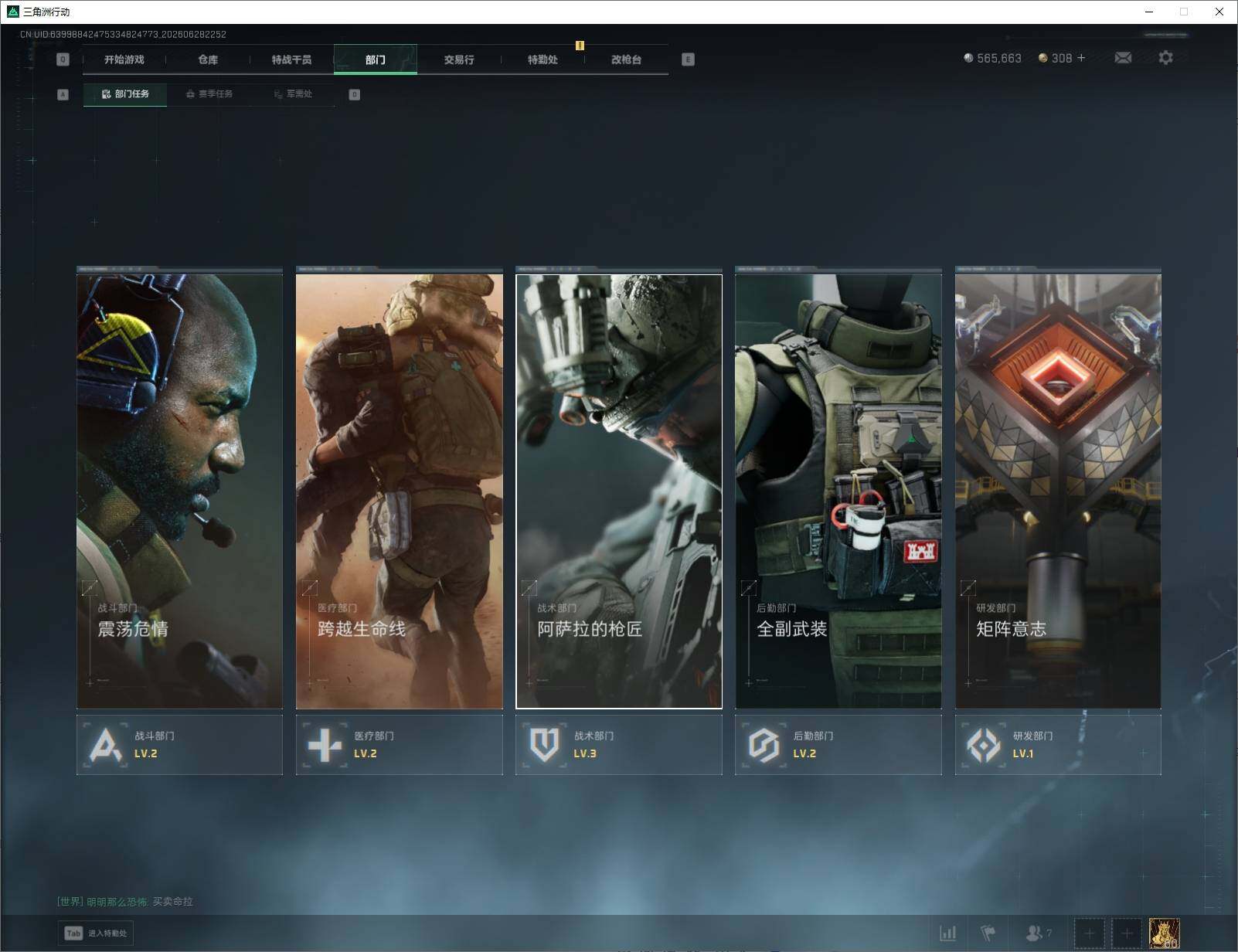Screen dimensions: 1238x952
Task: Select the 部门 tab
Action: coord(376,59)
